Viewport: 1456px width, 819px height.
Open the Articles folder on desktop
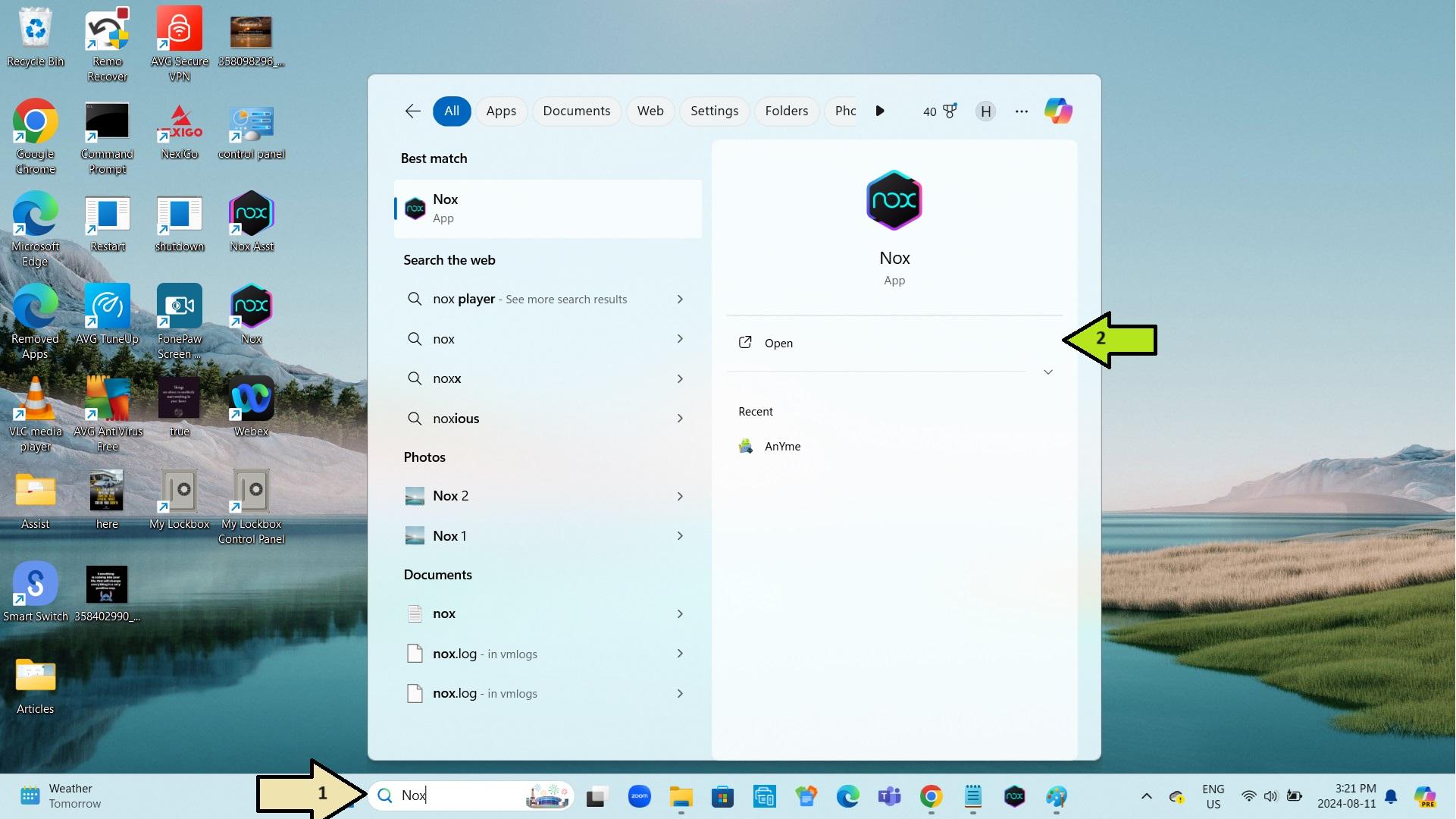[x=36, y=685]
